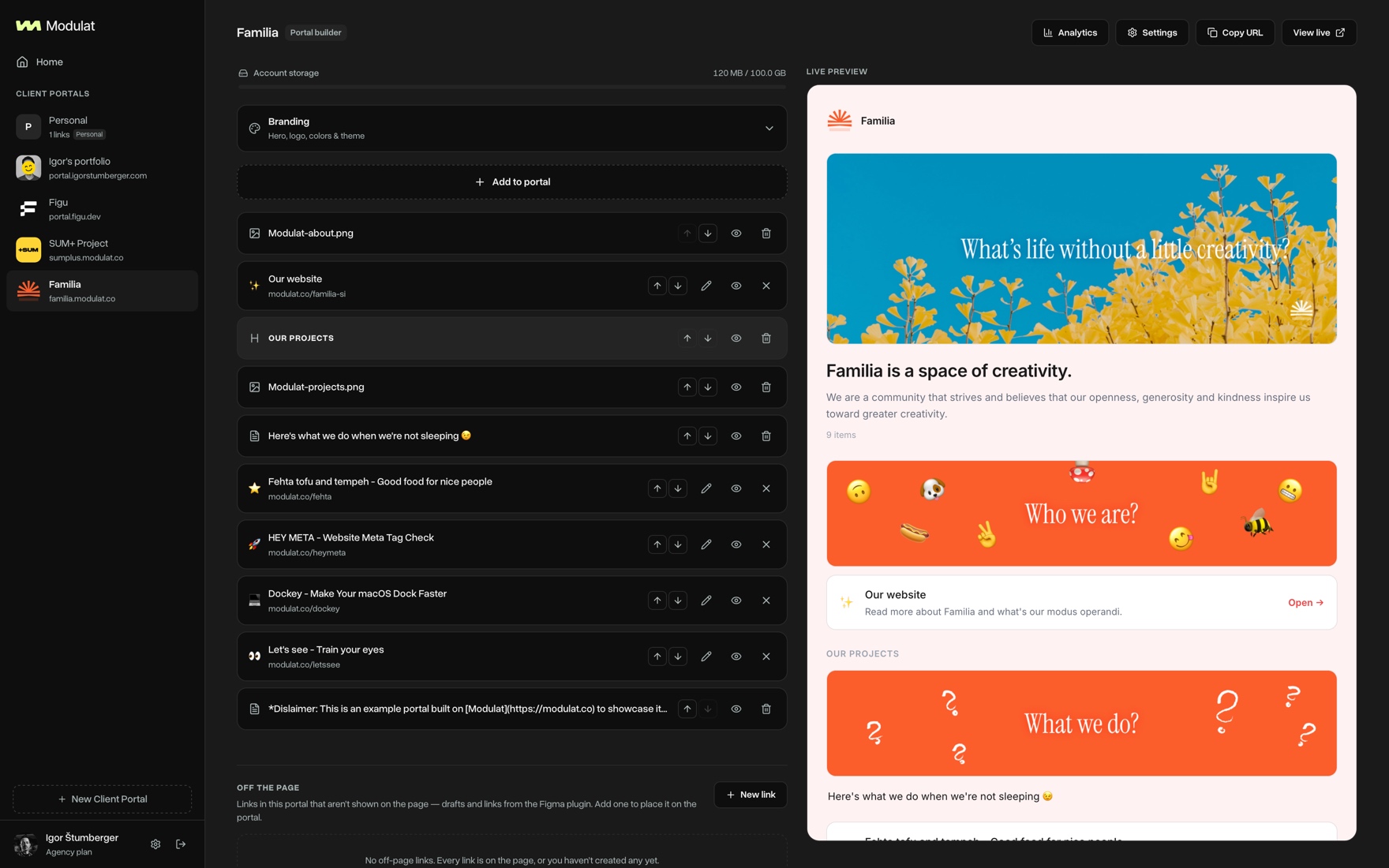Click the Portal builder badge
Screen dimensions: 1389x868
click(316, 32)
